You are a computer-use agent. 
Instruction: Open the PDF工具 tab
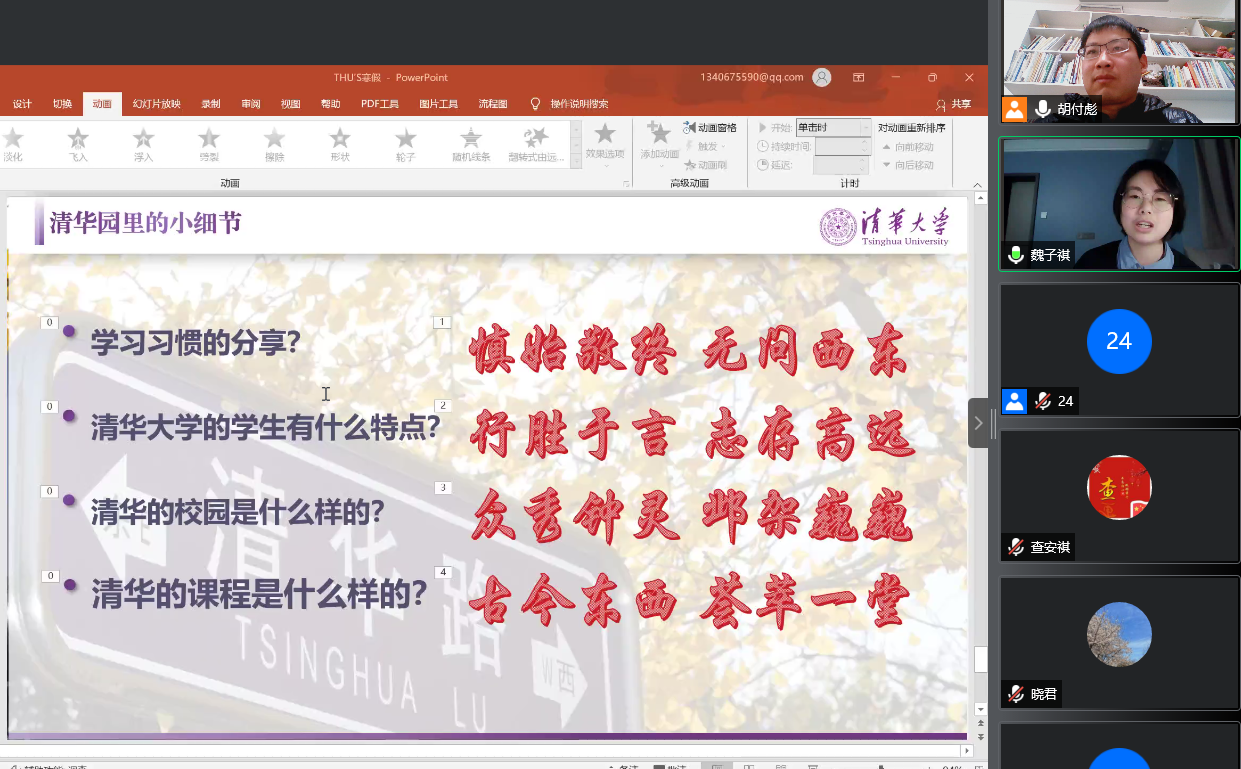click(380, 104)
